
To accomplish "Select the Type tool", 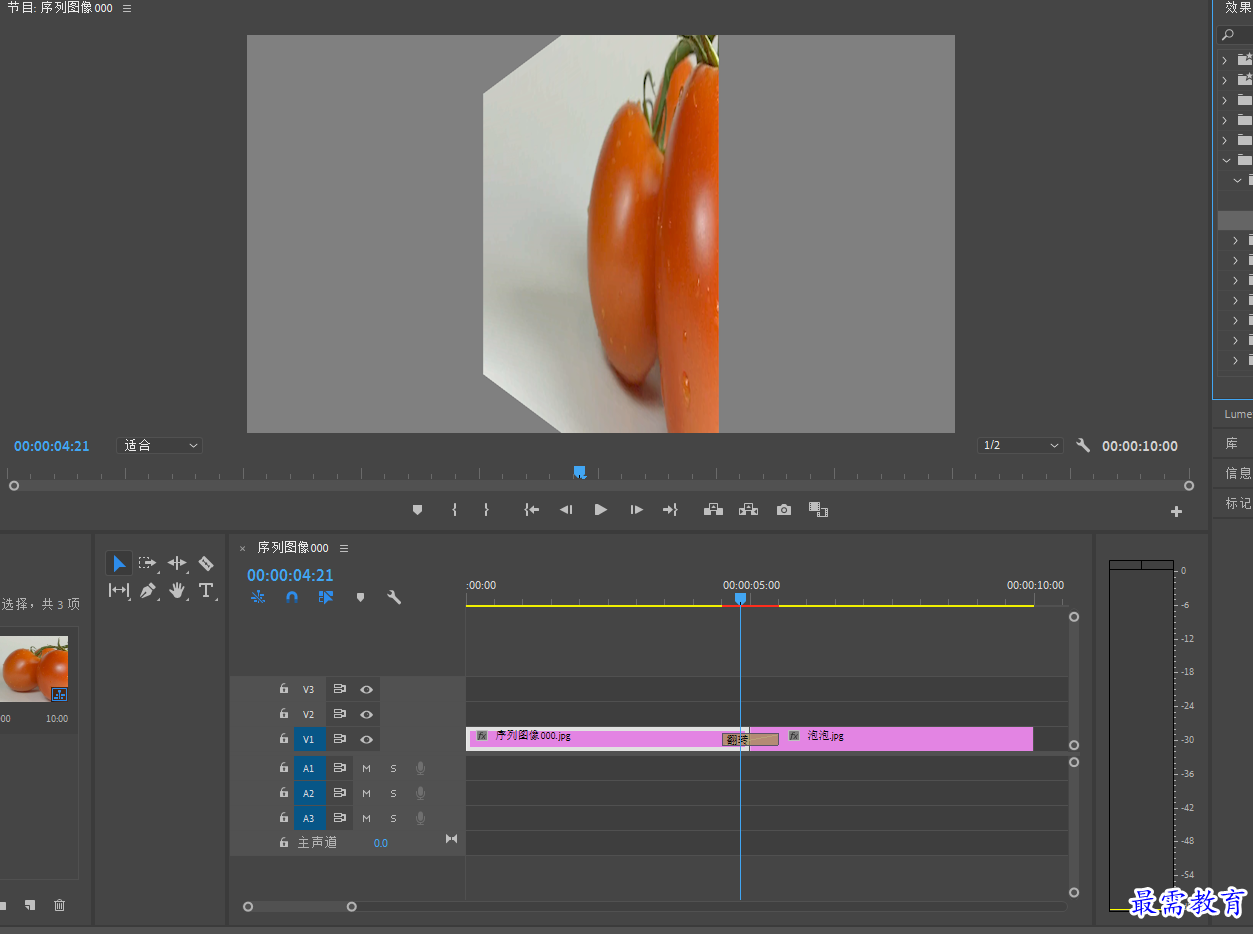I will 206,590.
